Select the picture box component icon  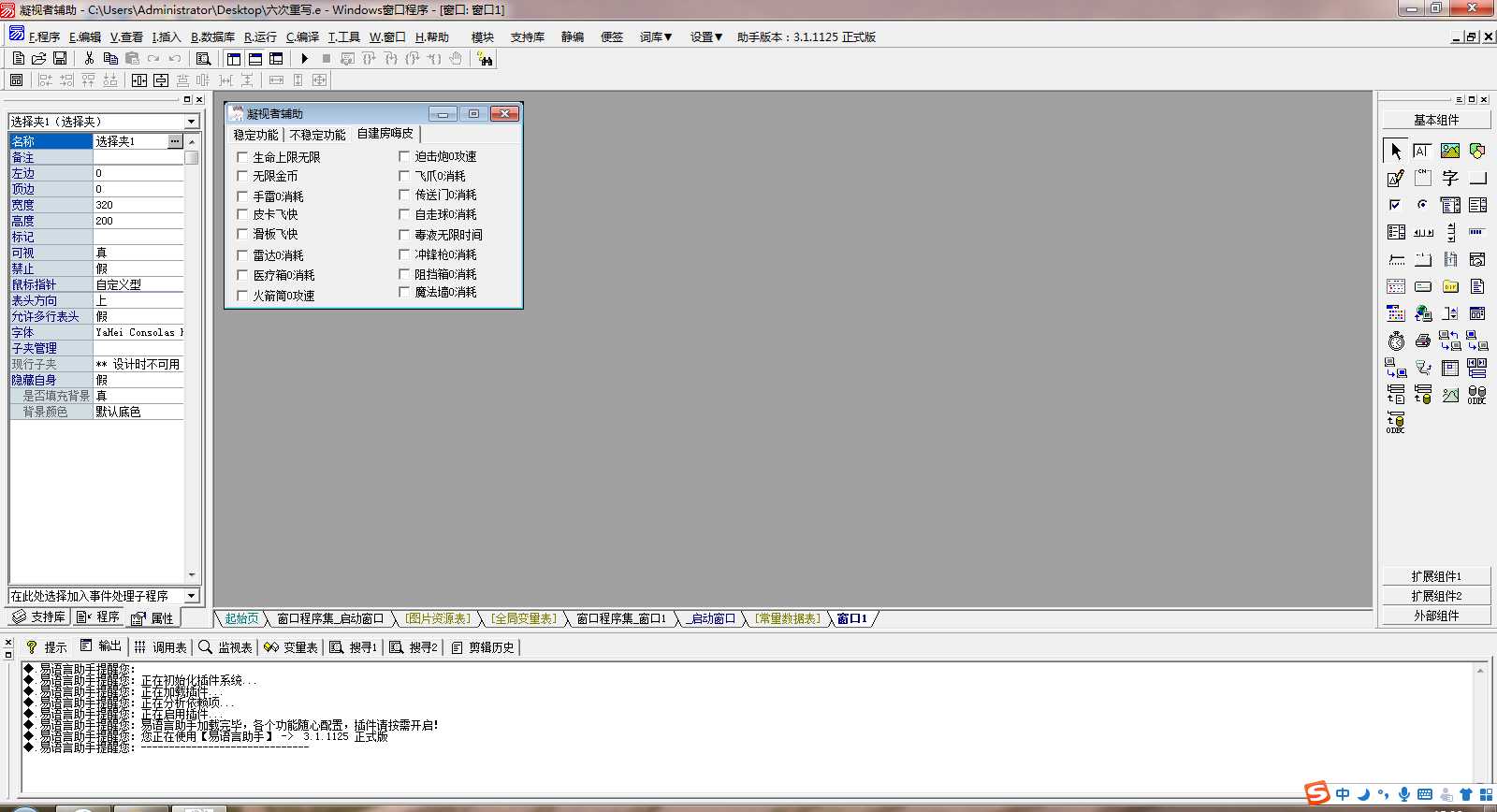click(x=1450, y=151)
